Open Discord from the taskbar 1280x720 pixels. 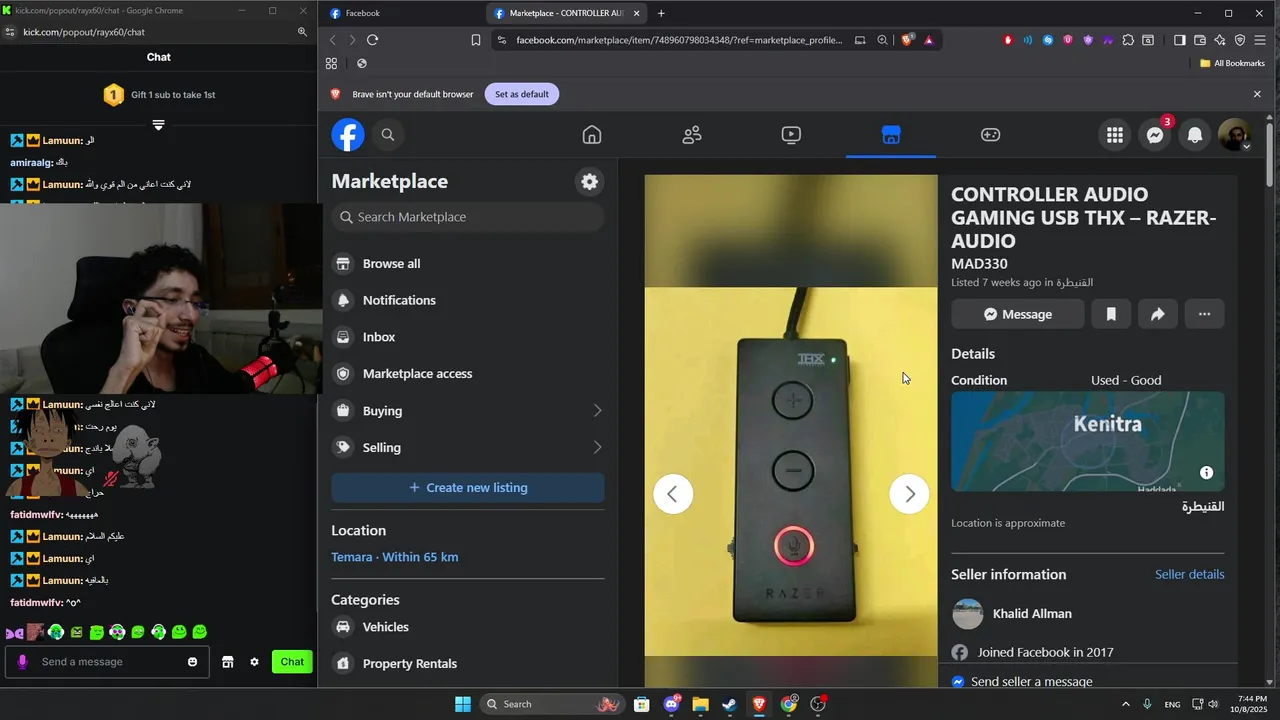671,704
